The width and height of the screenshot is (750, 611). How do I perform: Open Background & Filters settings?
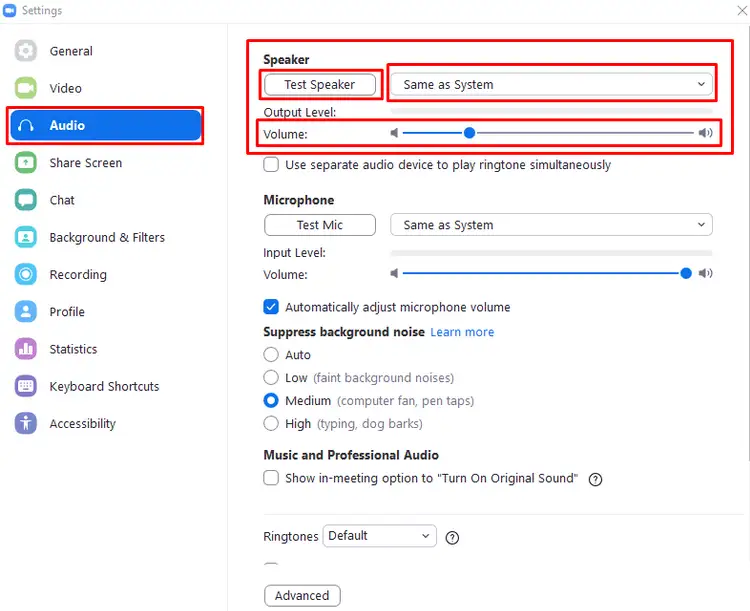(105, 237)
